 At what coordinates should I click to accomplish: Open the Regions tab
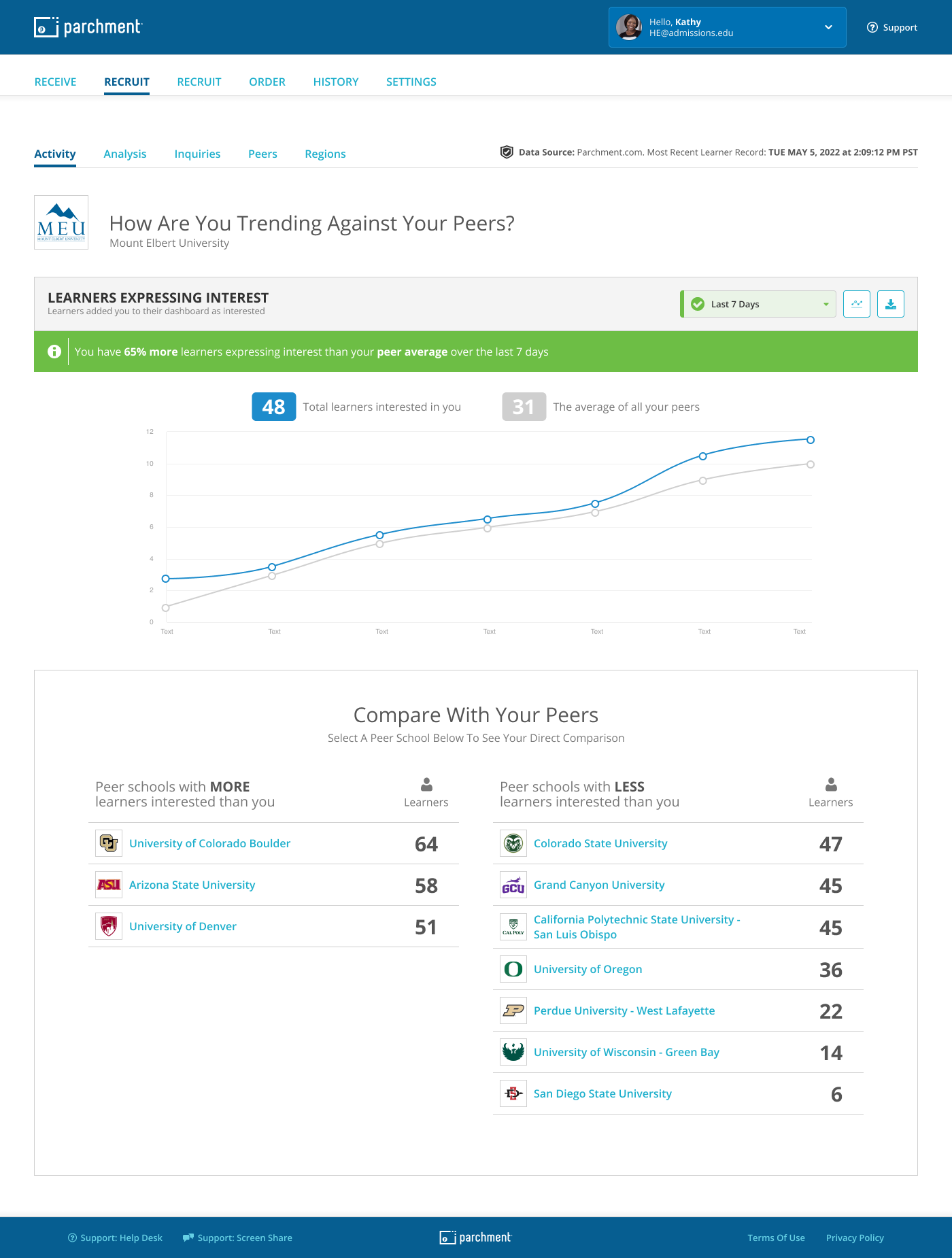[x=325, y=154]
